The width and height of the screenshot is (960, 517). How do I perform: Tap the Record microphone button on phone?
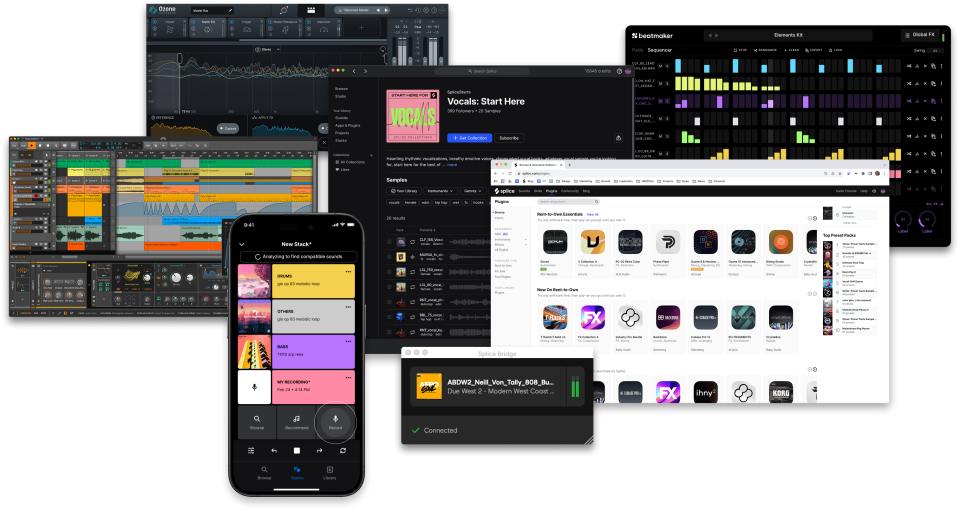(336, 422)
